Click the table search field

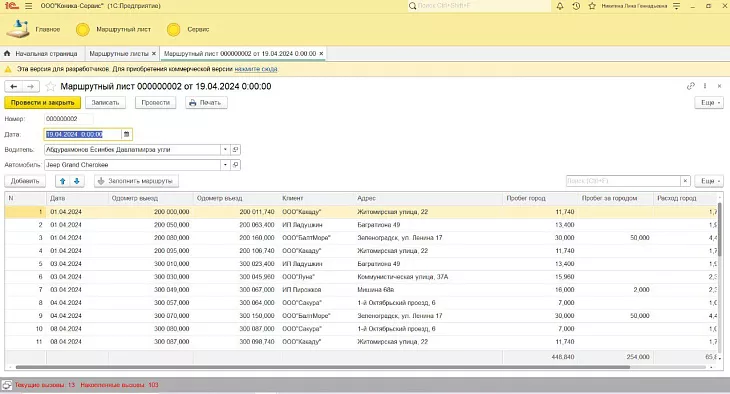(x=623, y=181)
